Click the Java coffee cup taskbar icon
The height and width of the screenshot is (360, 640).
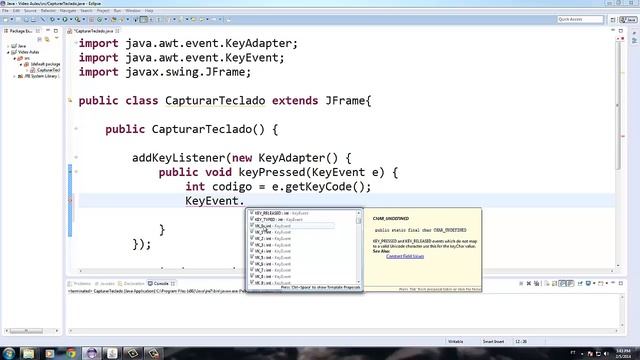(x=112, y=353)
